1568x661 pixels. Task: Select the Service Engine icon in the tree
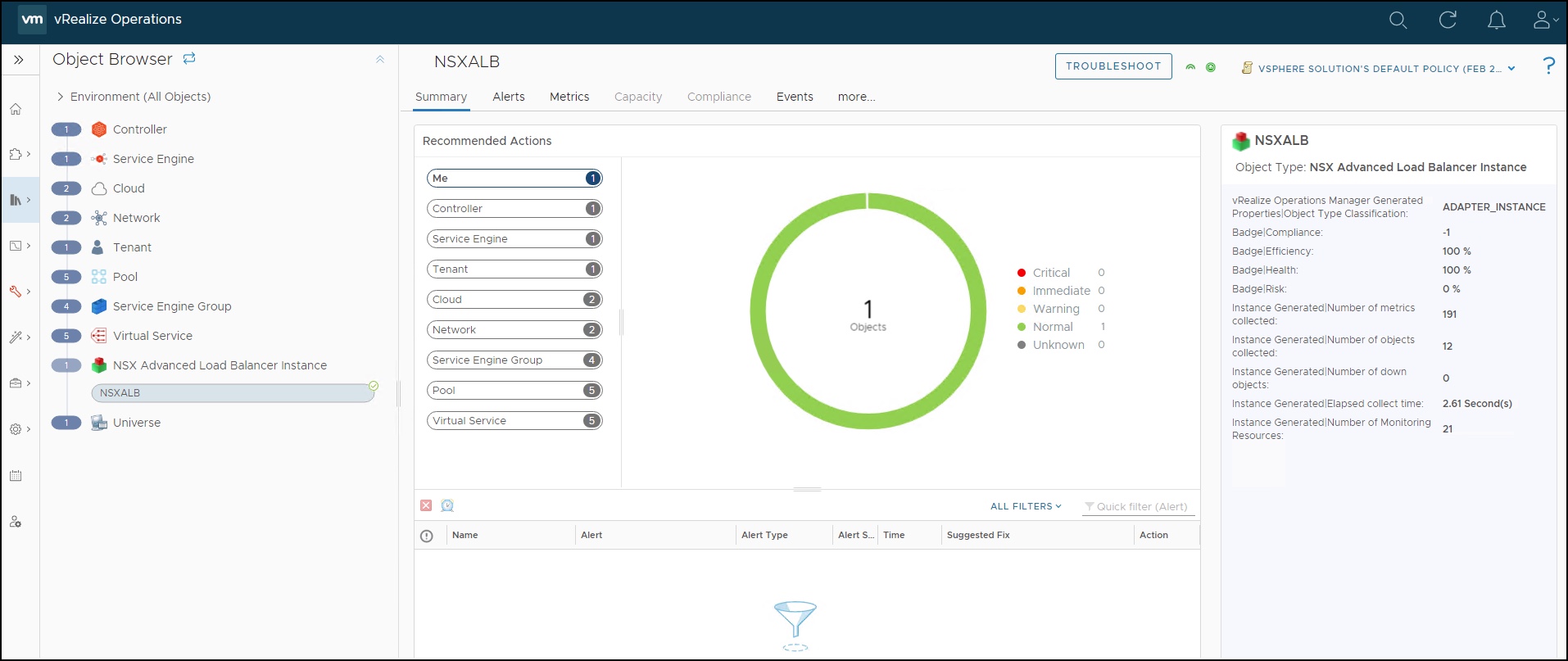click(99, 159)
